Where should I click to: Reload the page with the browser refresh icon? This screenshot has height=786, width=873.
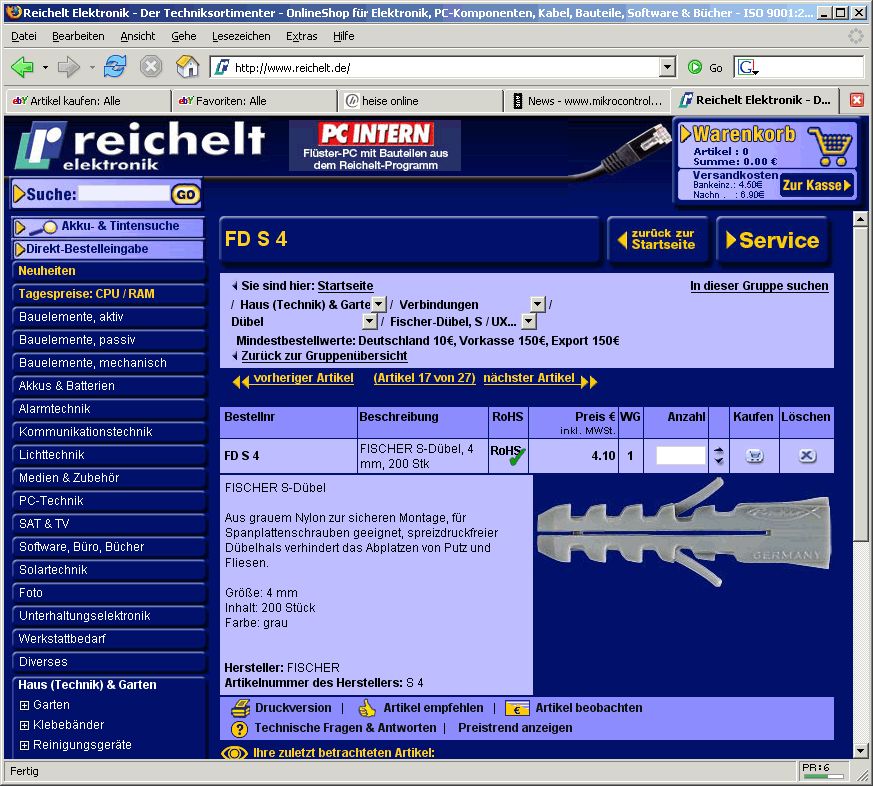(x=115, y=67)
